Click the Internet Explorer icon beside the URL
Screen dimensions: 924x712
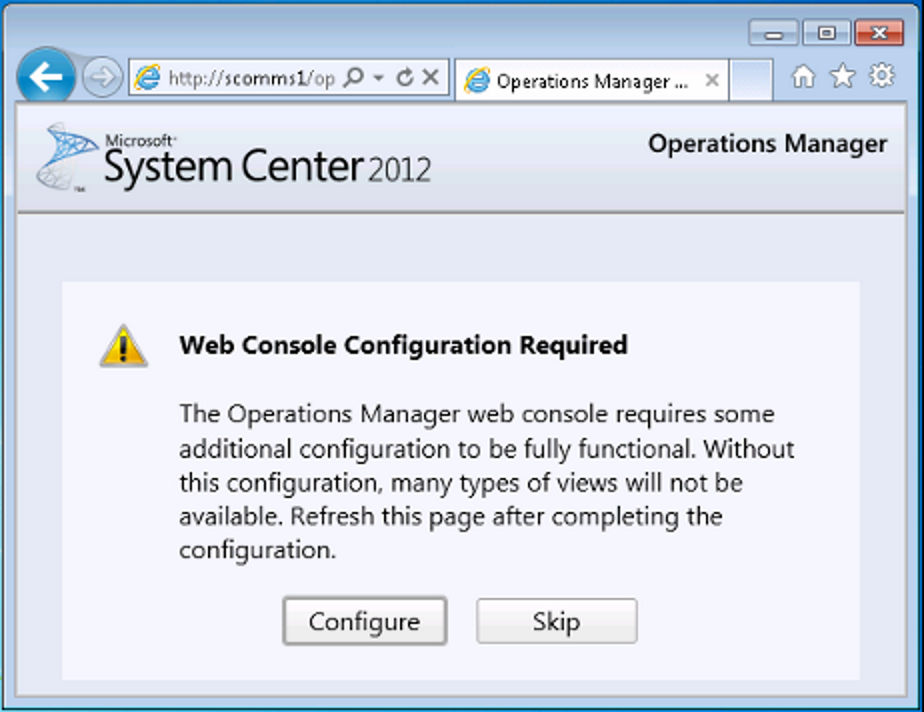(x=147, y=77)
